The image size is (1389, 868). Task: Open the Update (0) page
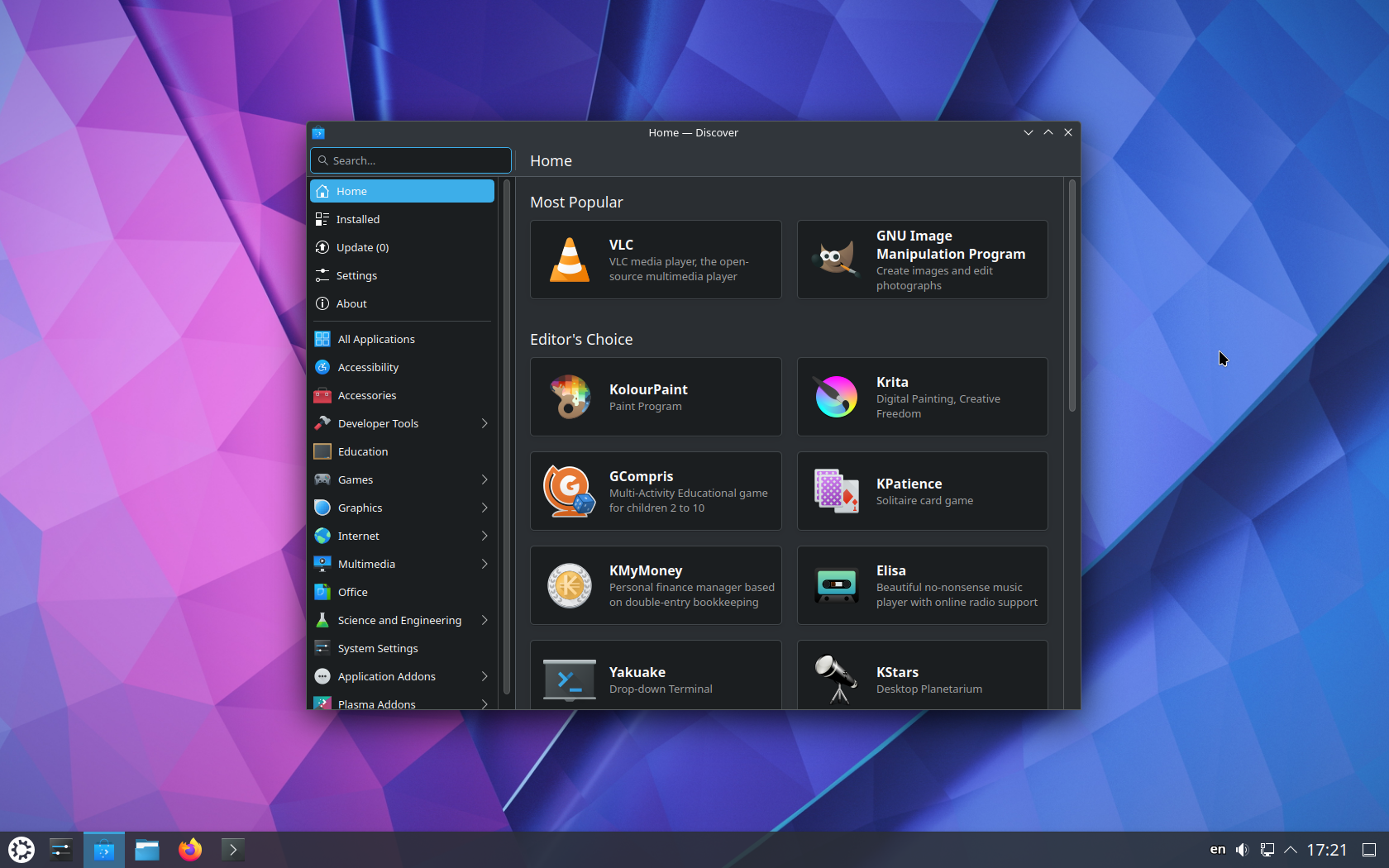pos(402,247)
